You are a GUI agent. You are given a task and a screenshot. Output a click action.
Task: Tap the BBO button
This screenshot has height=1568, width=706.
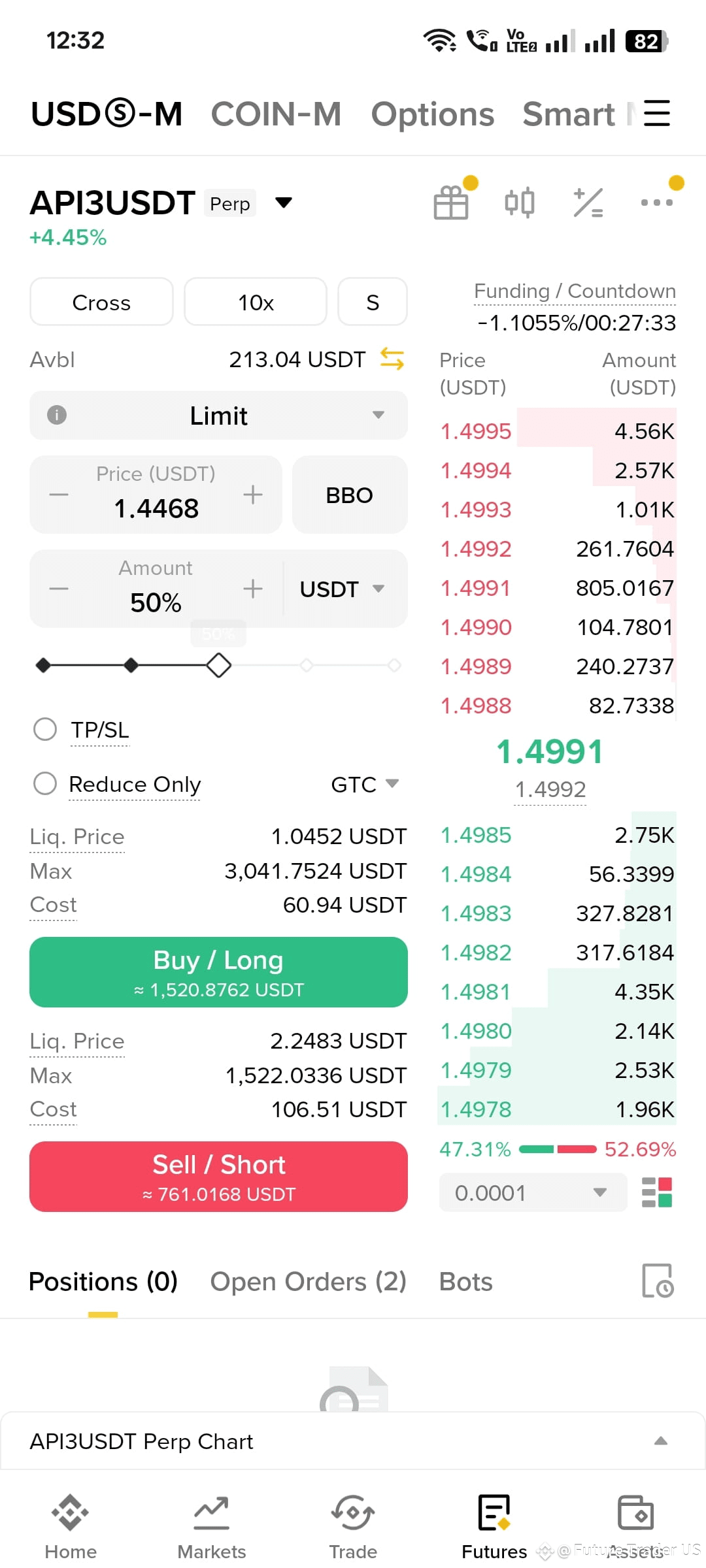(x=350, y=495)
